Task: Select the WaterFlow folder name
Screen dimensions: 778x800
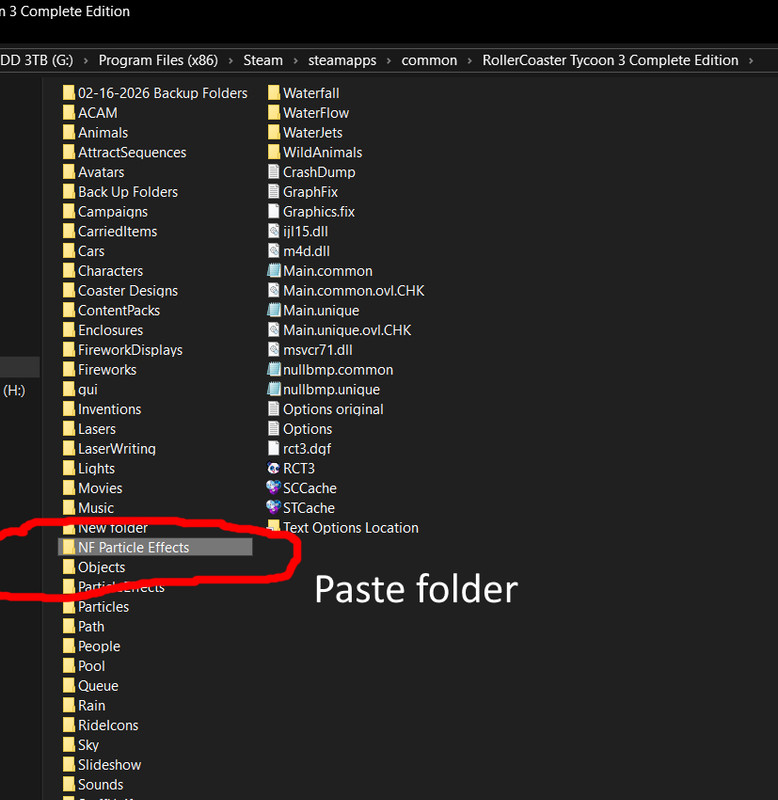Action: (x=316, y=112)
